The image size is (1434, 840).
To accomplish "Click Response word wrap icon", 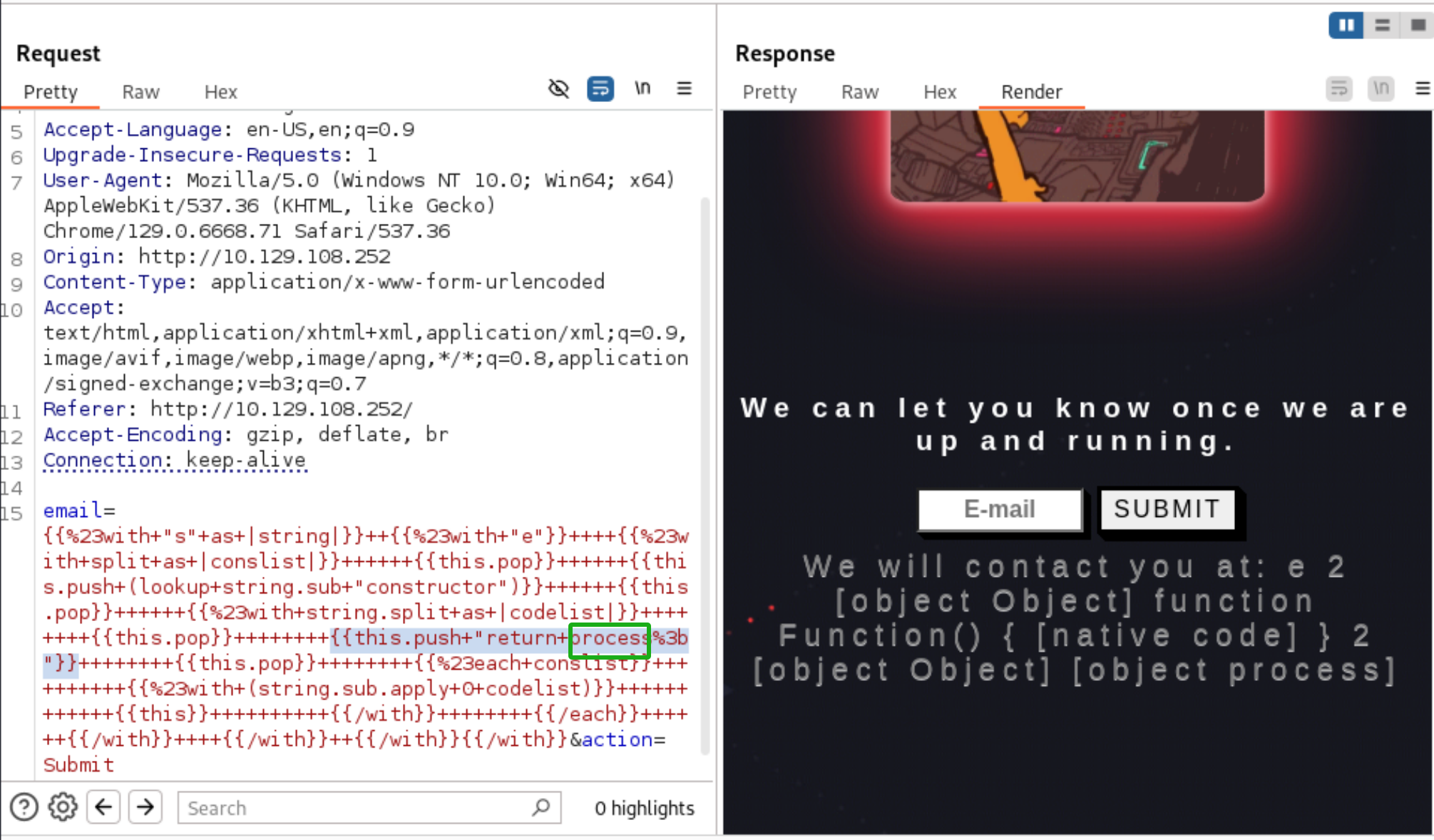I will tap(1338, 88).
